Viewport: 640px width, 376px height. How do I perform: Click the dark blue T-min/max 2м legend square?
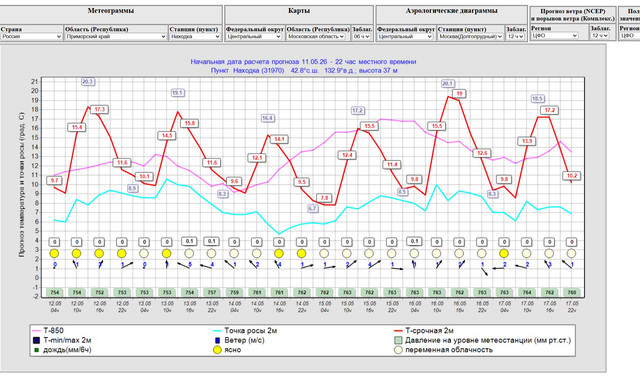[x=36, y=340]
